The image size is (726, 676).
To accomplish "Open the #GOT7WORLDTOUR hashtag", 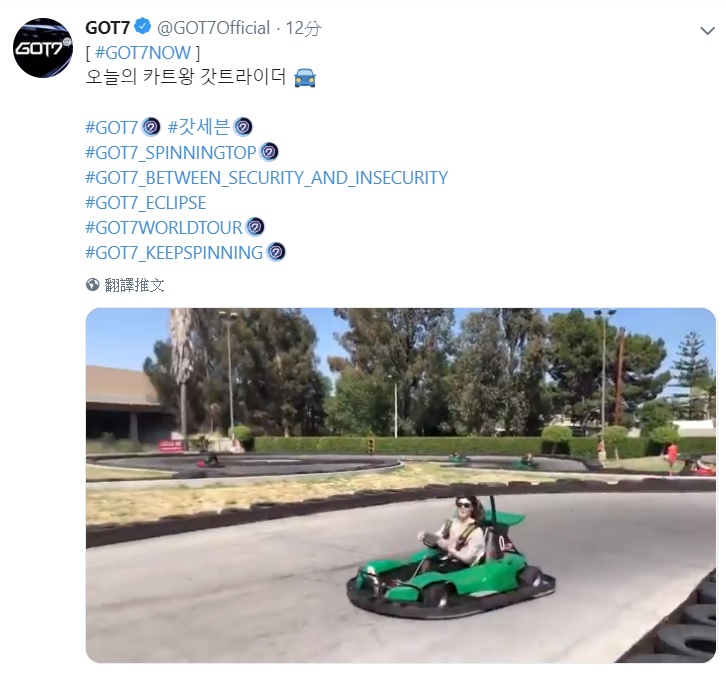I will [x=164, y=228].
